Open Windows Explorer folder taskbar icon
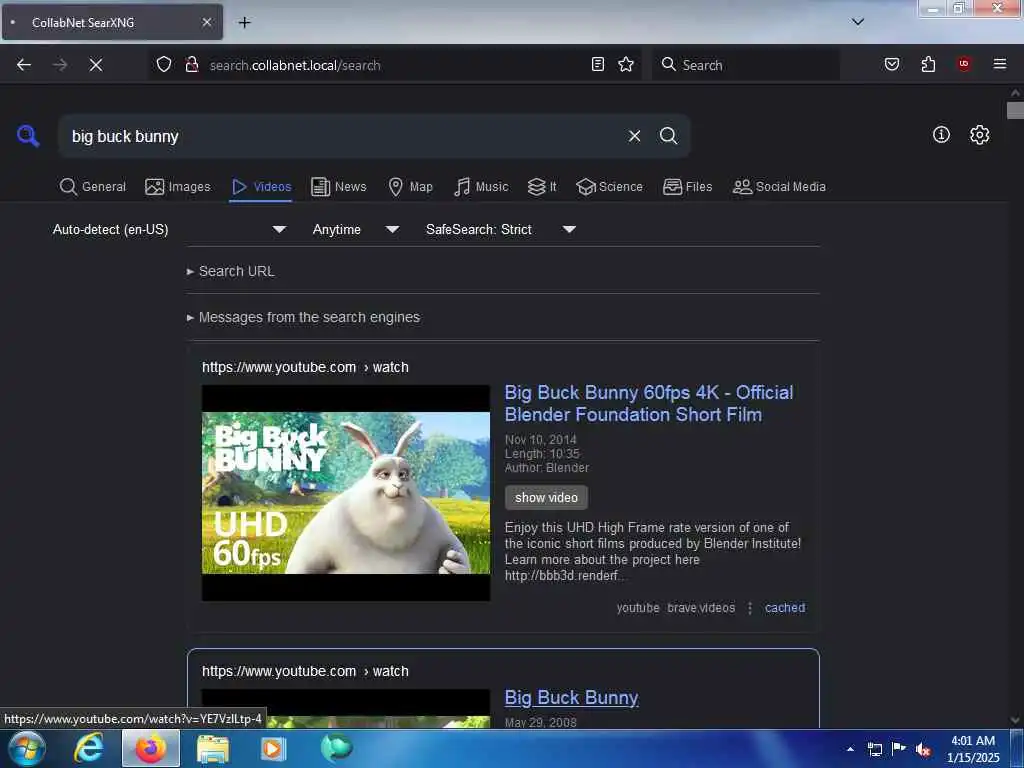The image size is (1024, 768). tap(213, 748)
